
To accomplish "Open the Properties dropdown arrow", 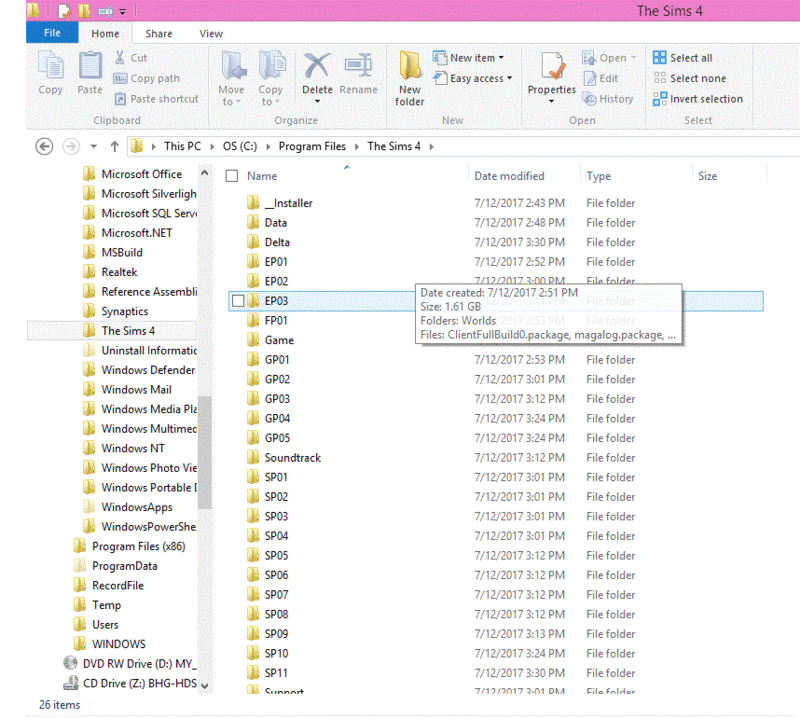I will (x=552, y=102).
